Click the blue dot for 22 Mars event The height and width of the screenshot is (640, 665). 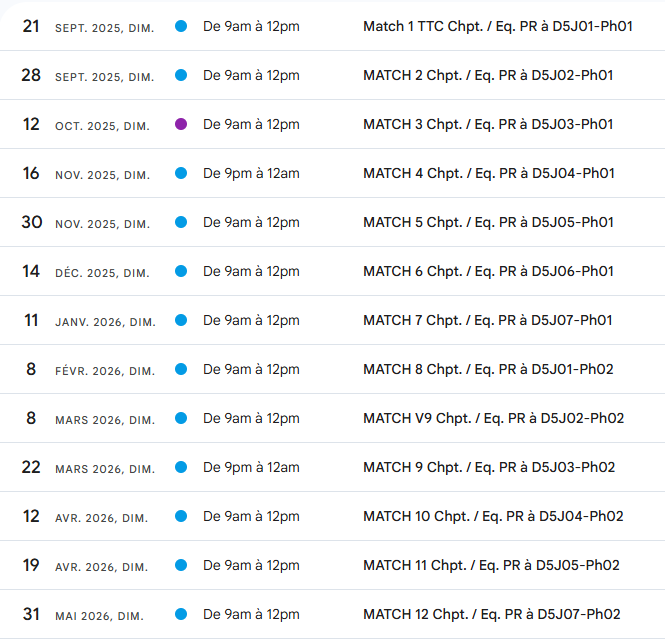tap(181, 467)
